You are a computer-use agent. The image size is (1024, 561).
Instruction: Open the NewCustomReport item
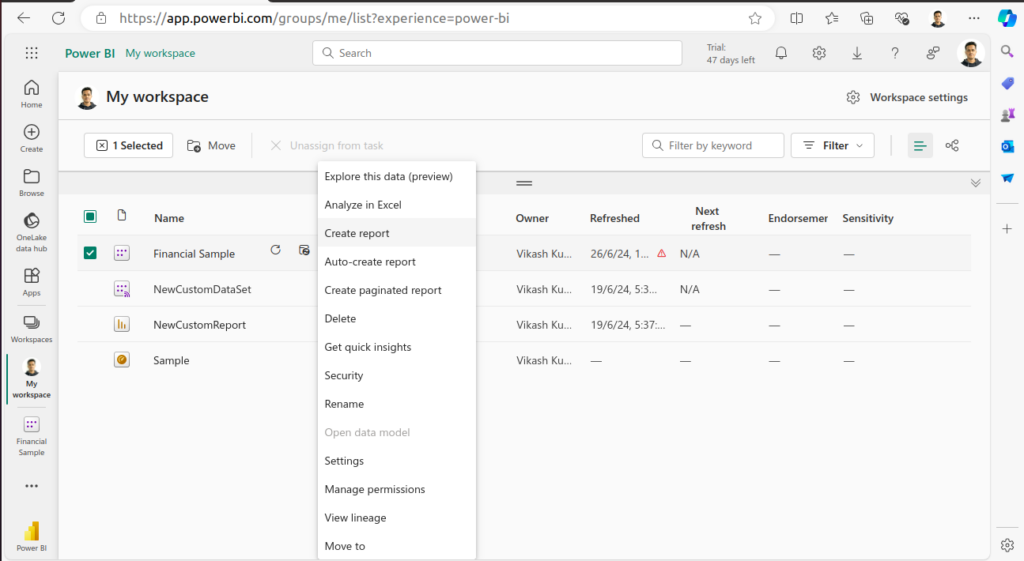point(199,325)
